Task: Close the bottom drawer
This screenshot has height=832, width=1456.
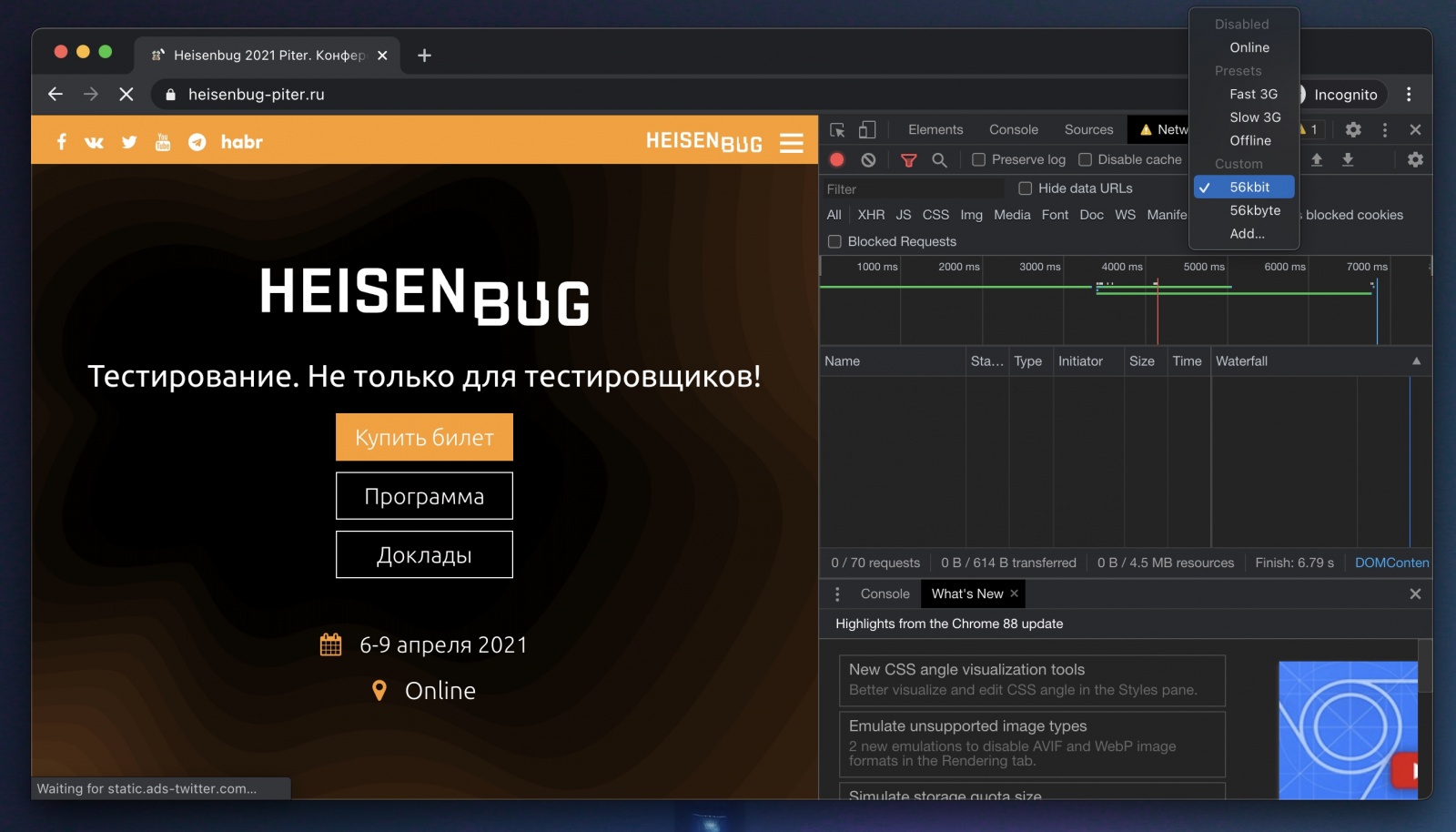Action: [1415, 594]
